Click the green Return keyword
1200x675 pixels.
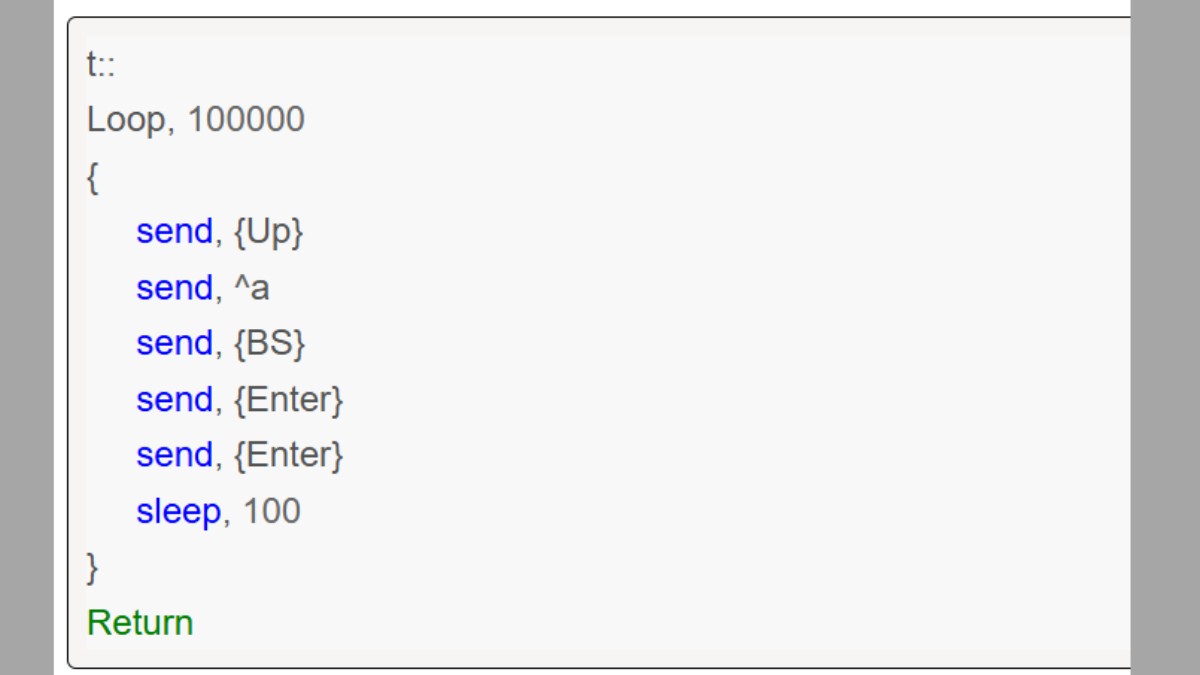(140, 622)
